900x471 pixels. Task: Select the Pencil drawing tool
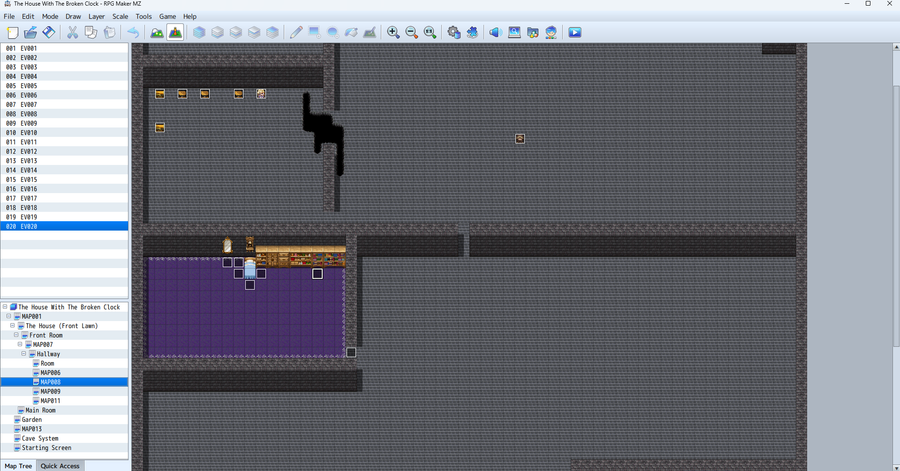[x=296, y=33]
